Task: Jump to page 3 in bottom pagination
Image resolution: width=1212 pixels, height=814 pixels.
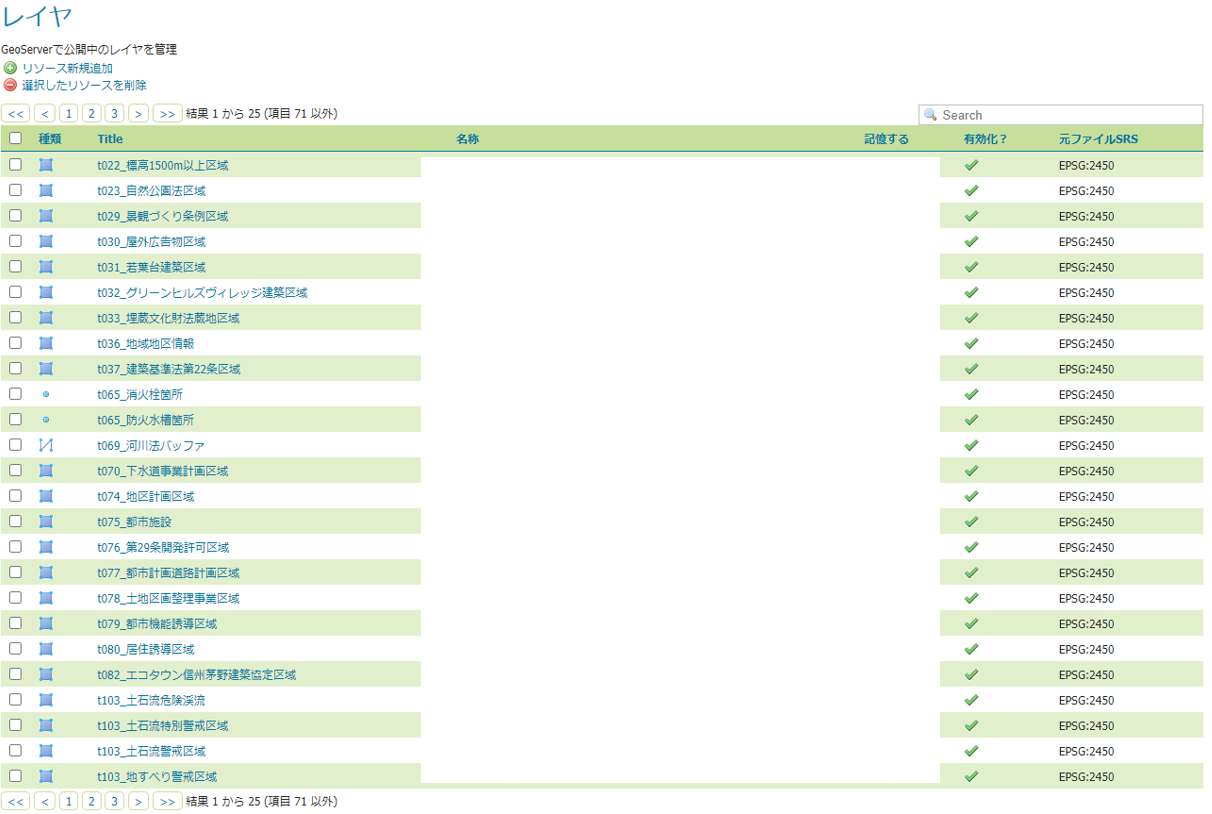Action: 115,801
